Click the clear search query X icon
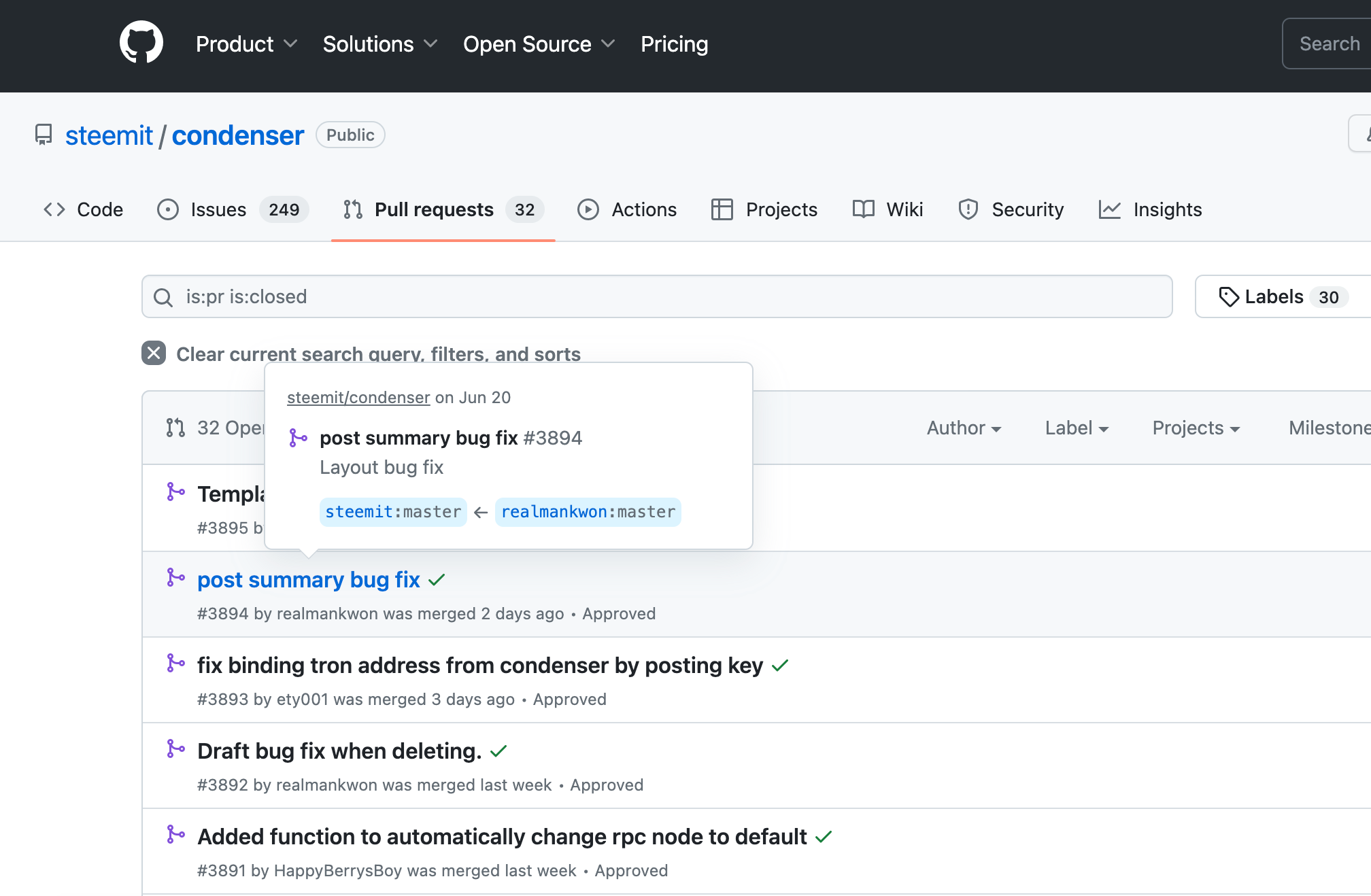 click(154, 353)
